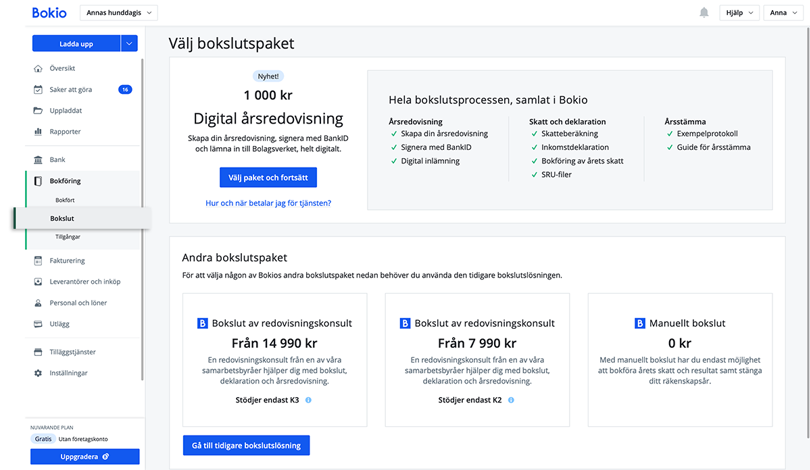
Task: Click the Inkomstdeklaration text
Action: pyautogui.click(x=575, y=147)
